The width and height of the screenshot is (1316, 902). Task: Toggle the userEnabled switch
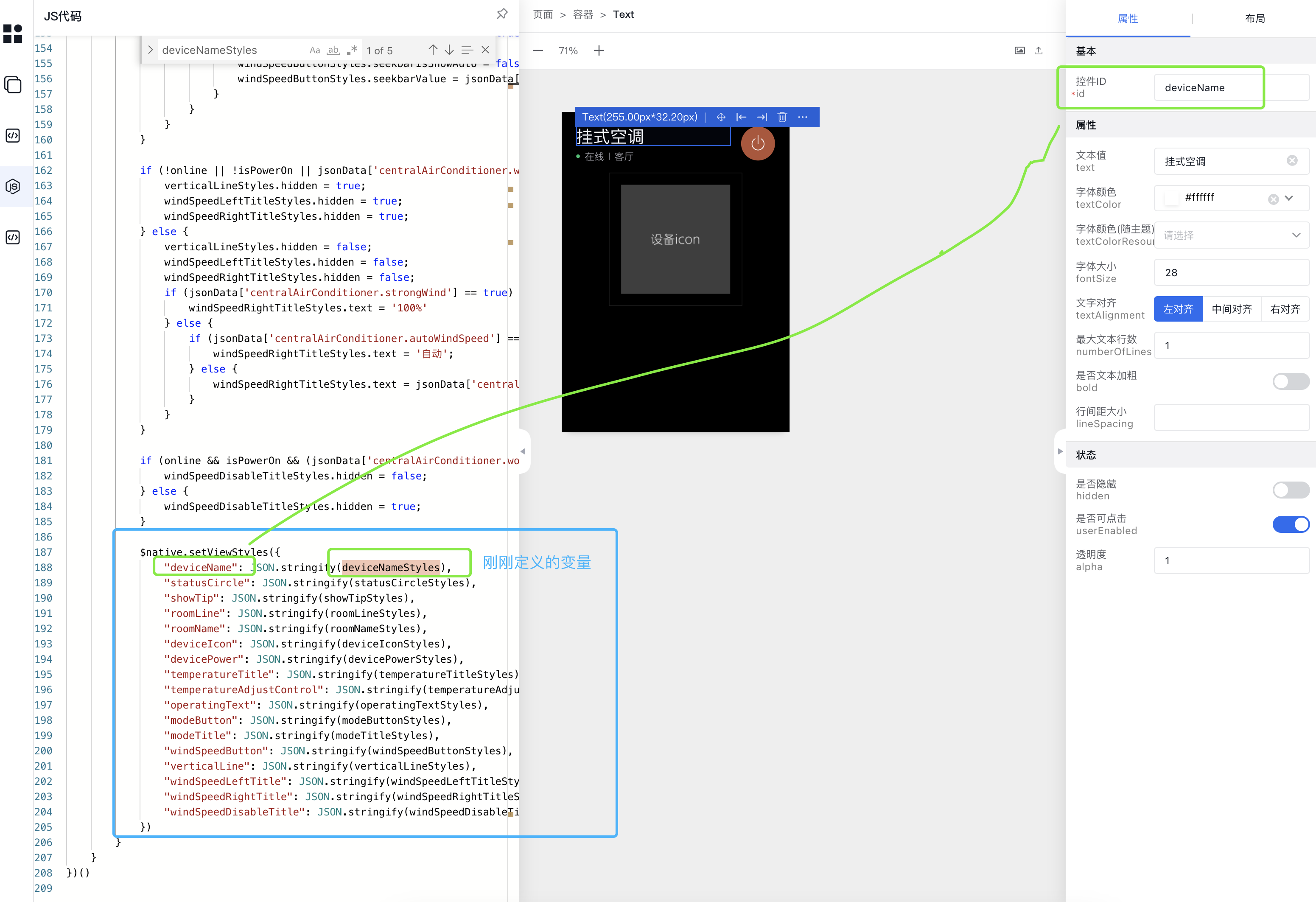tap(1291, 524)
